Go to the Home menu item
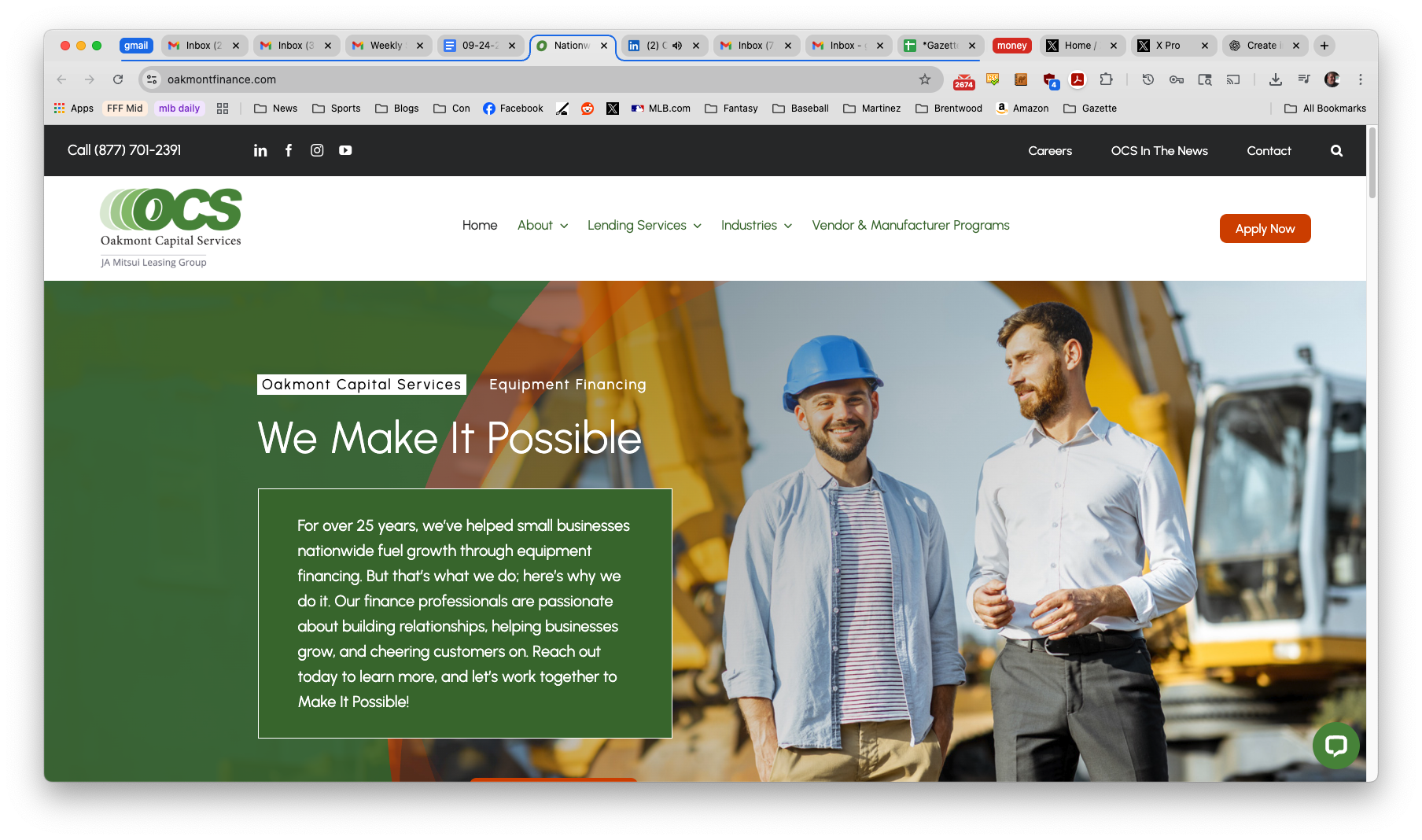The image size is (1422, 840). pyautogui.click(x=480, y=226)
